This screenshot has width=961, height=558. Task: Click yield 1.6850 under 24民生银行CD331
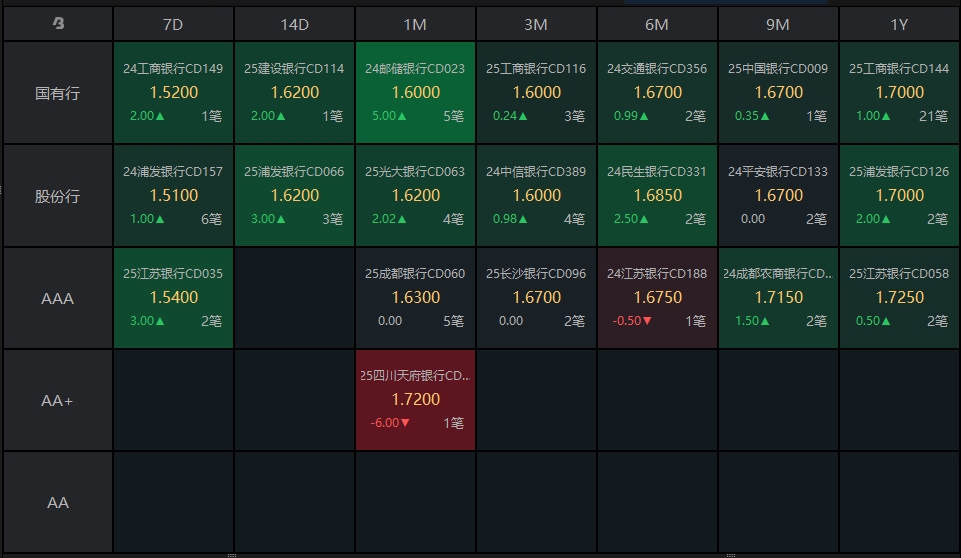coord(658,196)
